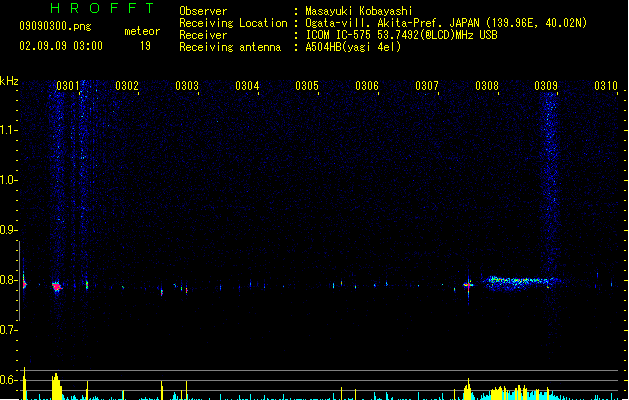This screenshot has height=400, width=629.
Task: Click the 0307 time marker
Action: tap(427, 86)
